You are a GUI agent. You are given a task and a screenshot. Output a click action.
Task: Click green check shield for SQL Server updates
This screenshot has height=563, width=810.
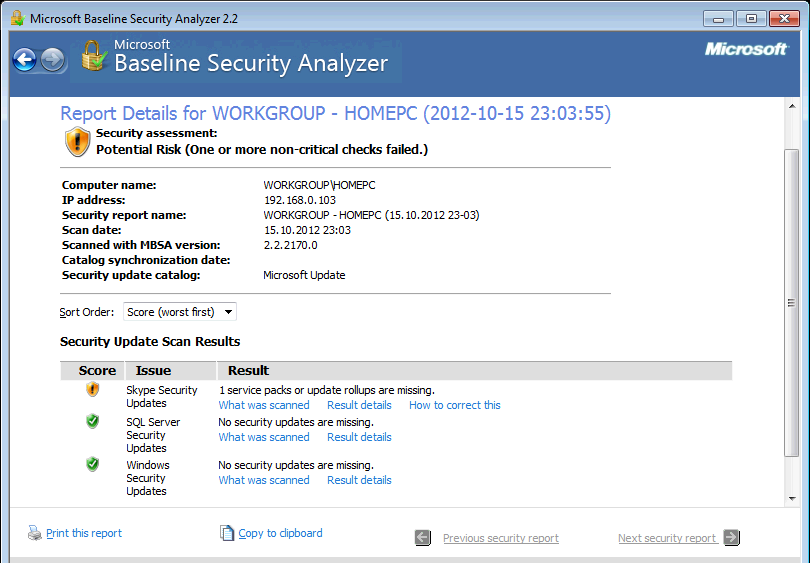pyautogui.click(x=92, y=421)
